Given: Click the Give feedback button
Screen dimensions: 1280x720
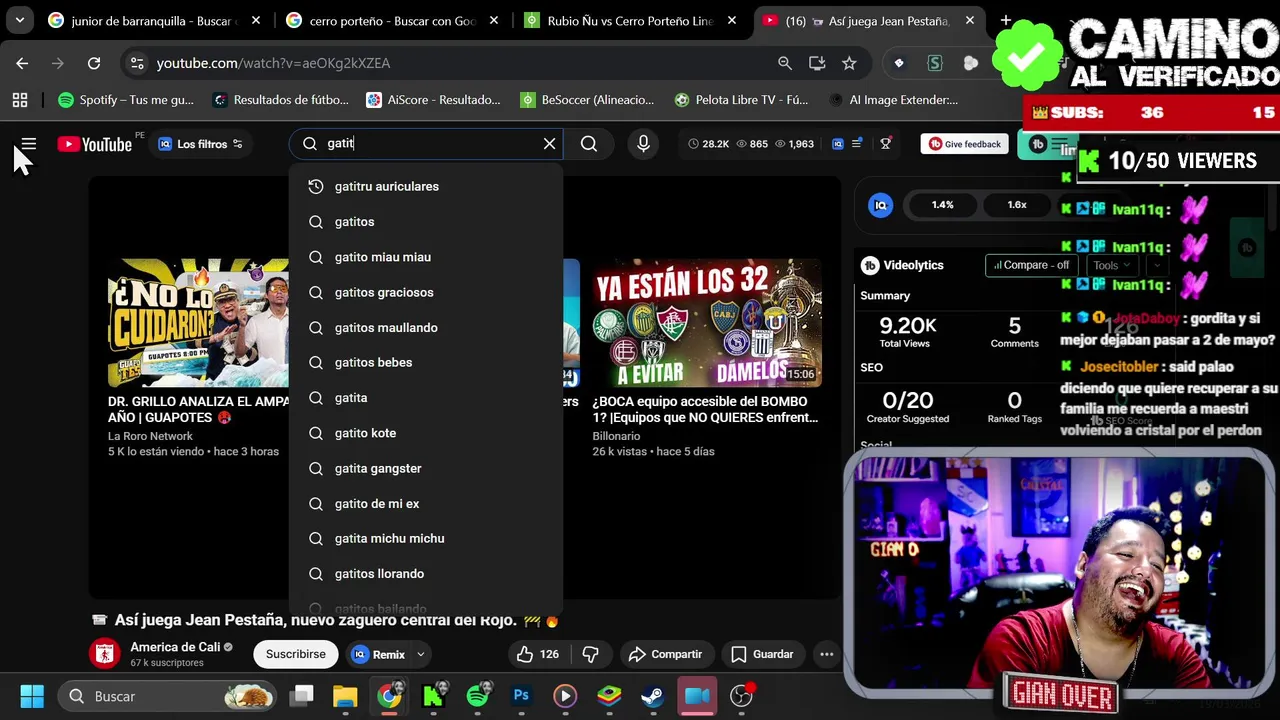Looking at the screenshot, I should click(x=964, y=144).
